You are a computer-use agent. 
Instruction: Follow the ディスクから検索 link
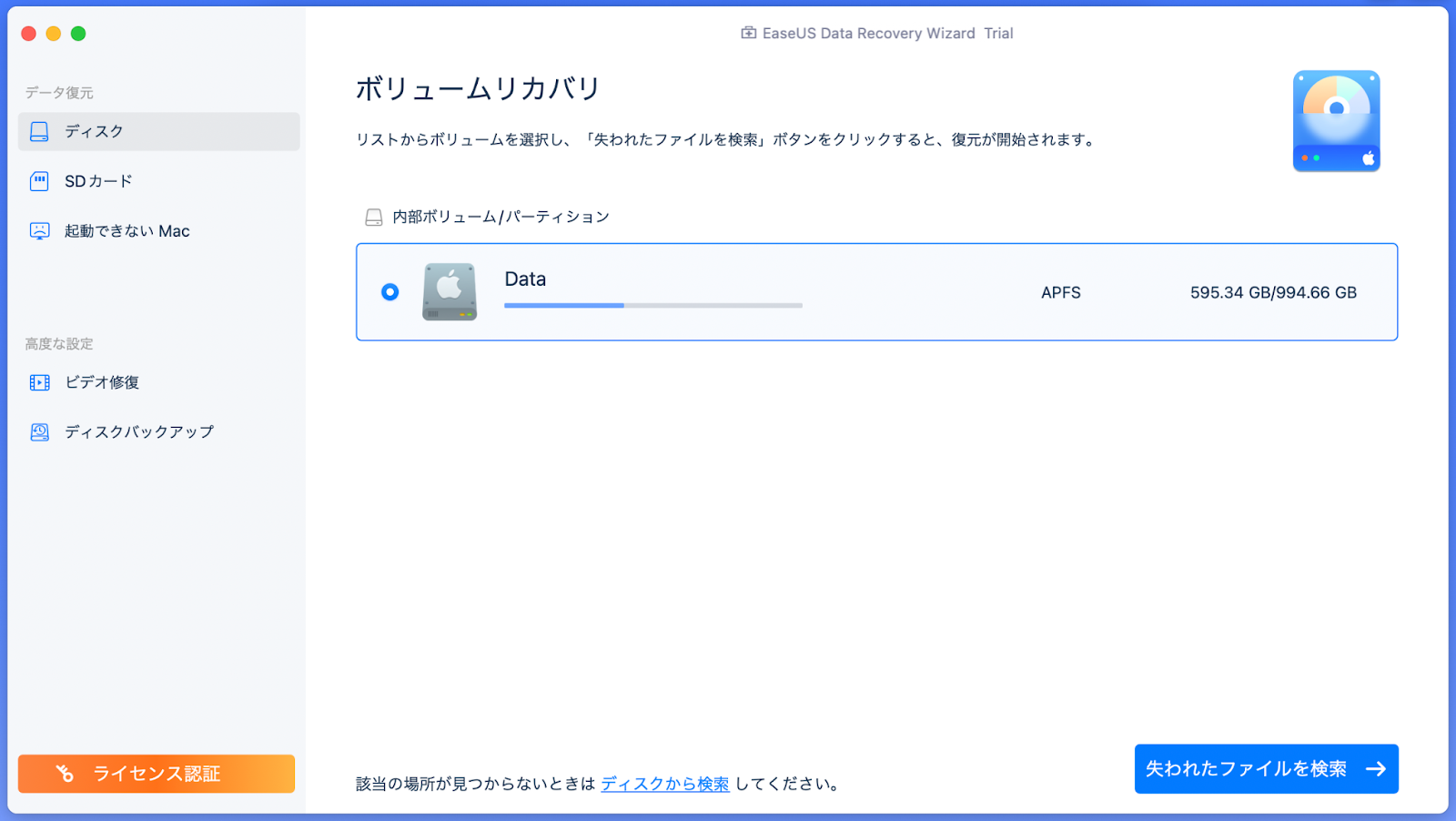click(x=665, y=784)
